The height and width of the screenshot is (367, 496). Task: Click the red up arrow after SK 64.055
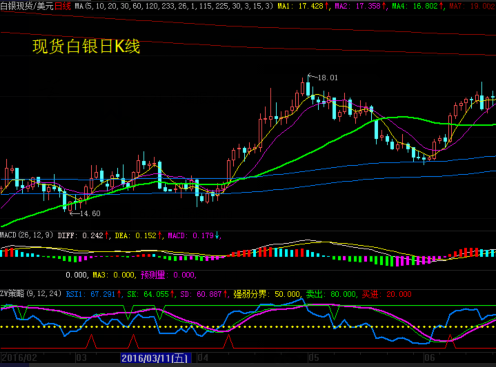point(172,294)
